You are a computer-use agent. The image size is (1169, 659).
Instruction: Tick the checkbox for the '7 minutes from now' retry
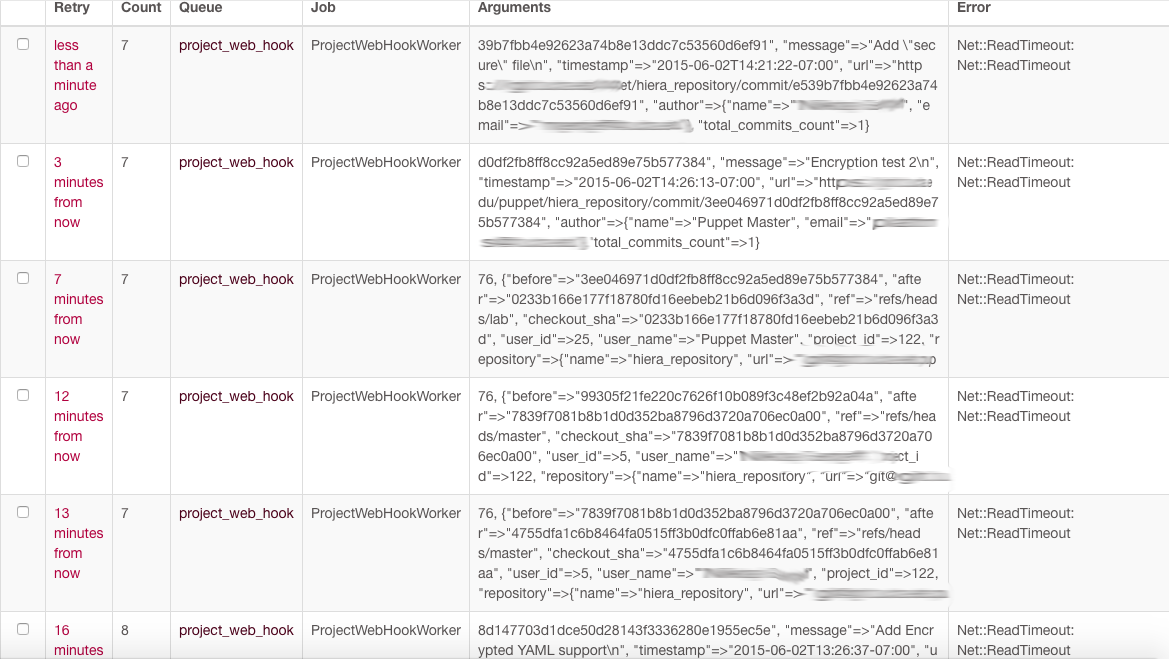coord(23,278)
